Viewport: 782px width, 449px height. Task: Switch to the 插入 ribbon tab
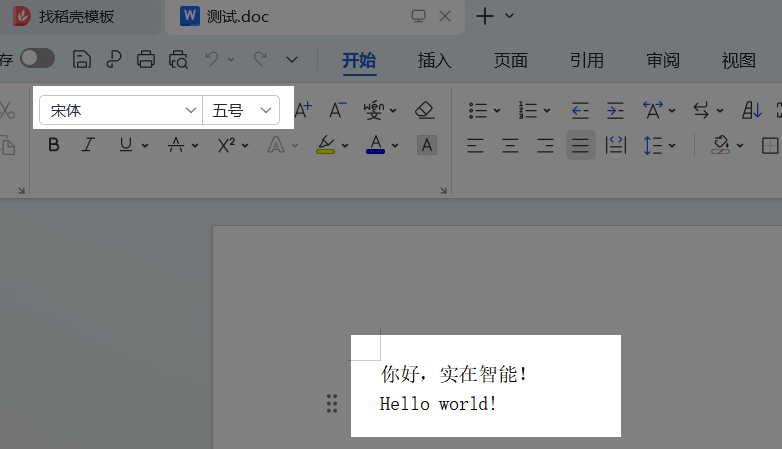pyautogui.click(x=435, y=60)
